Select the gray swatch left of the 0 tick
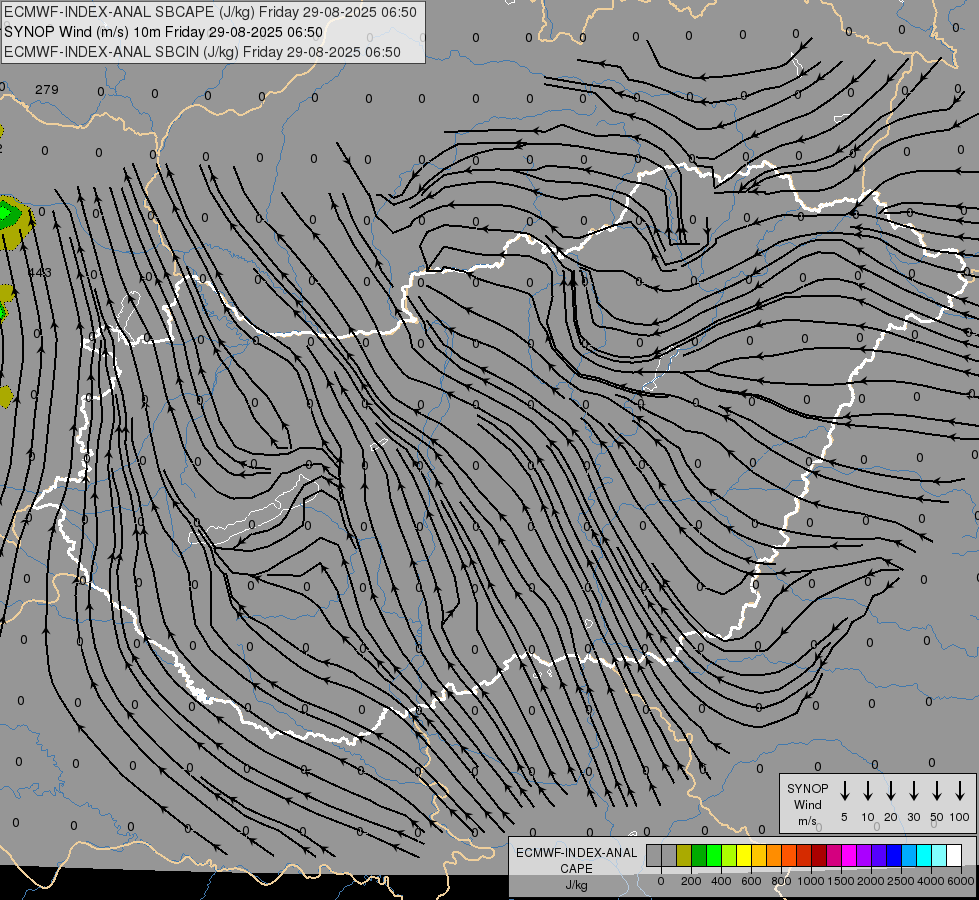The height and width of the screenshot is (900, 979). pos(654,855)
